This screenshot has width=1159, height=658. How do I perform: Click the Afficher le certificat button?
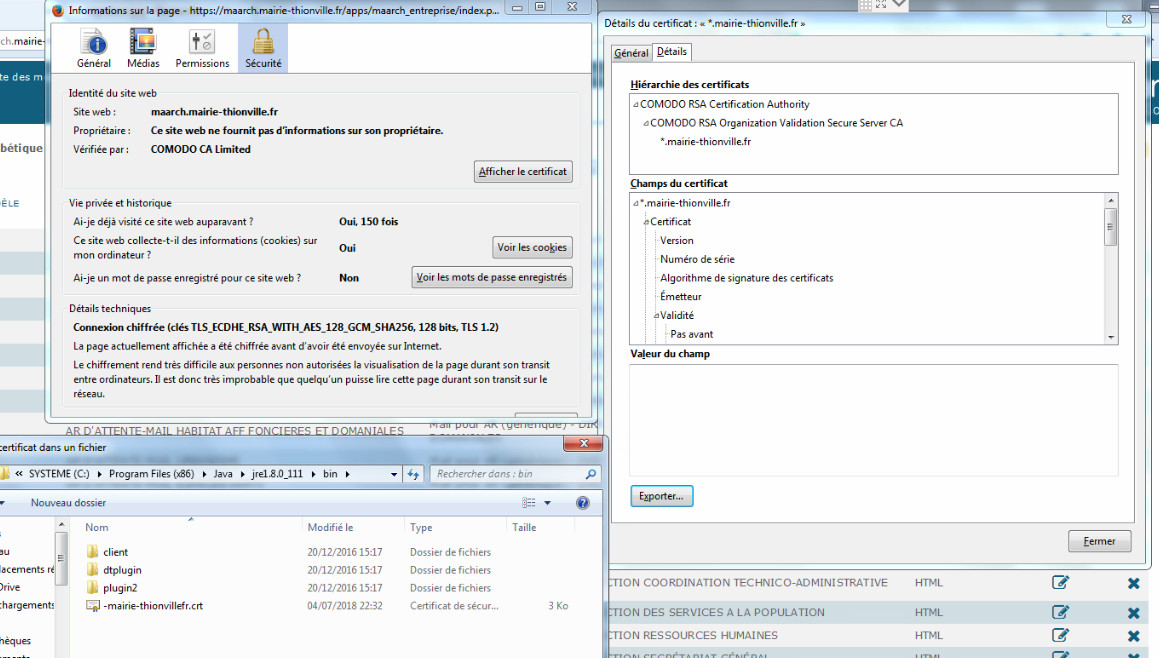pyautogui.click(x=523, y=171)
